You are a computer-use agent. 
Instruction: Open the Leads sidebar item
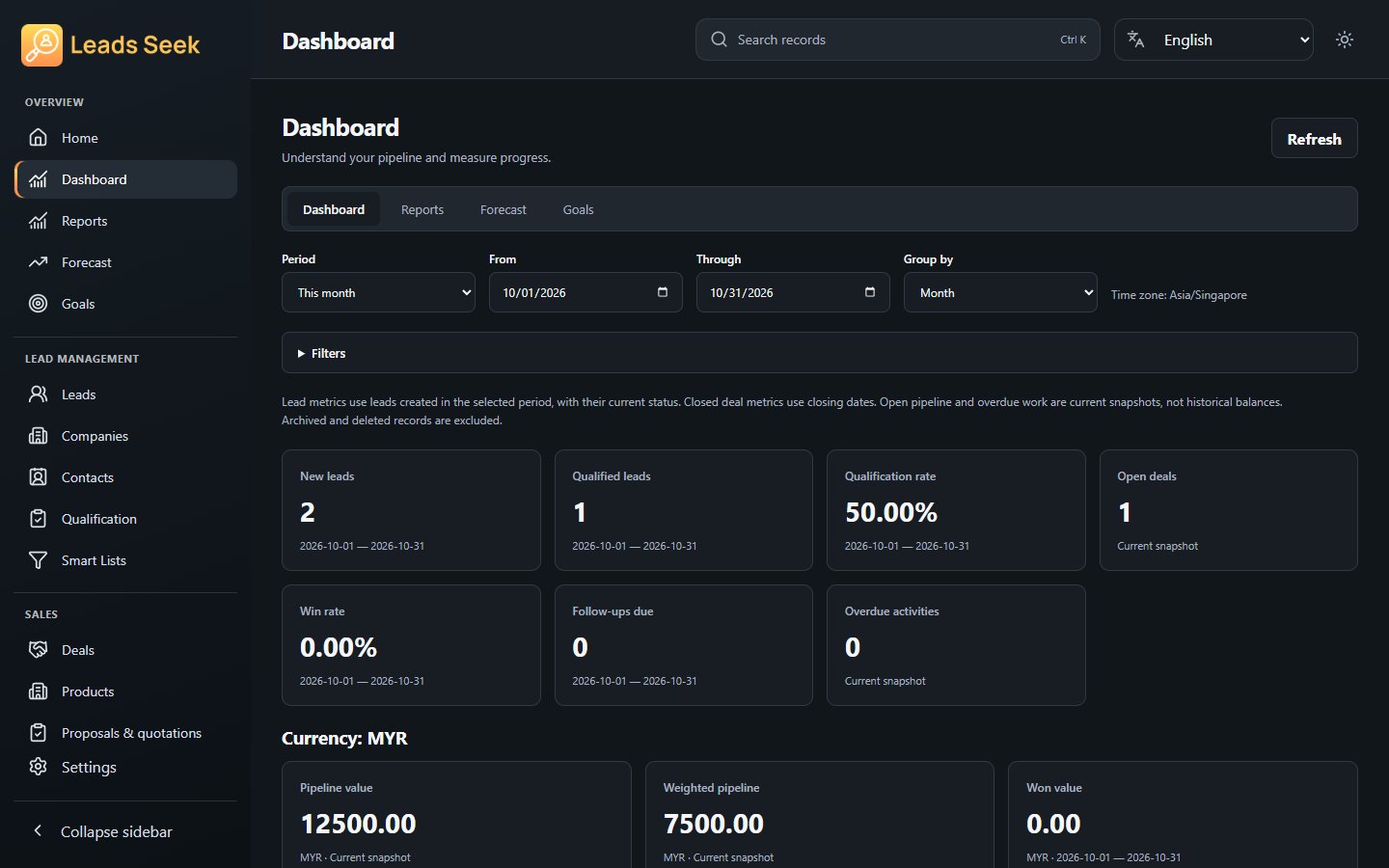coord(125,394)
